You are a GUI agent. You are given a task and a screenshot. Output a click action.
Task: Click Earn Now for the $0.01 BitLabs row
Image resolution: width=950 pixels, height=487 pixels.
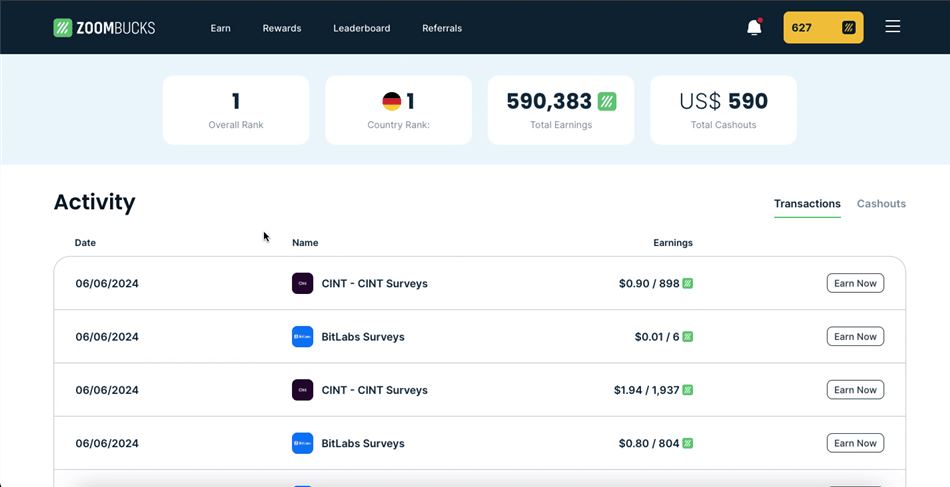coord(855,337)
